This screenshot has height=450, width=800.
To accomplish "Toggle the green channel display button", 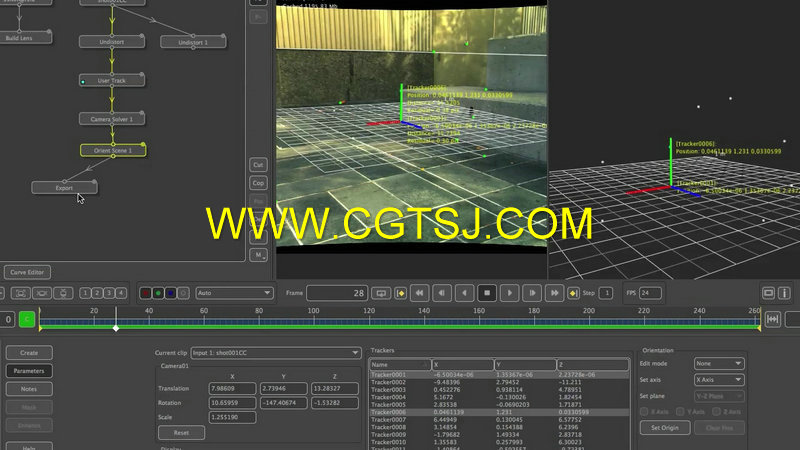I will pyautogui.click(x=158, y=293).
